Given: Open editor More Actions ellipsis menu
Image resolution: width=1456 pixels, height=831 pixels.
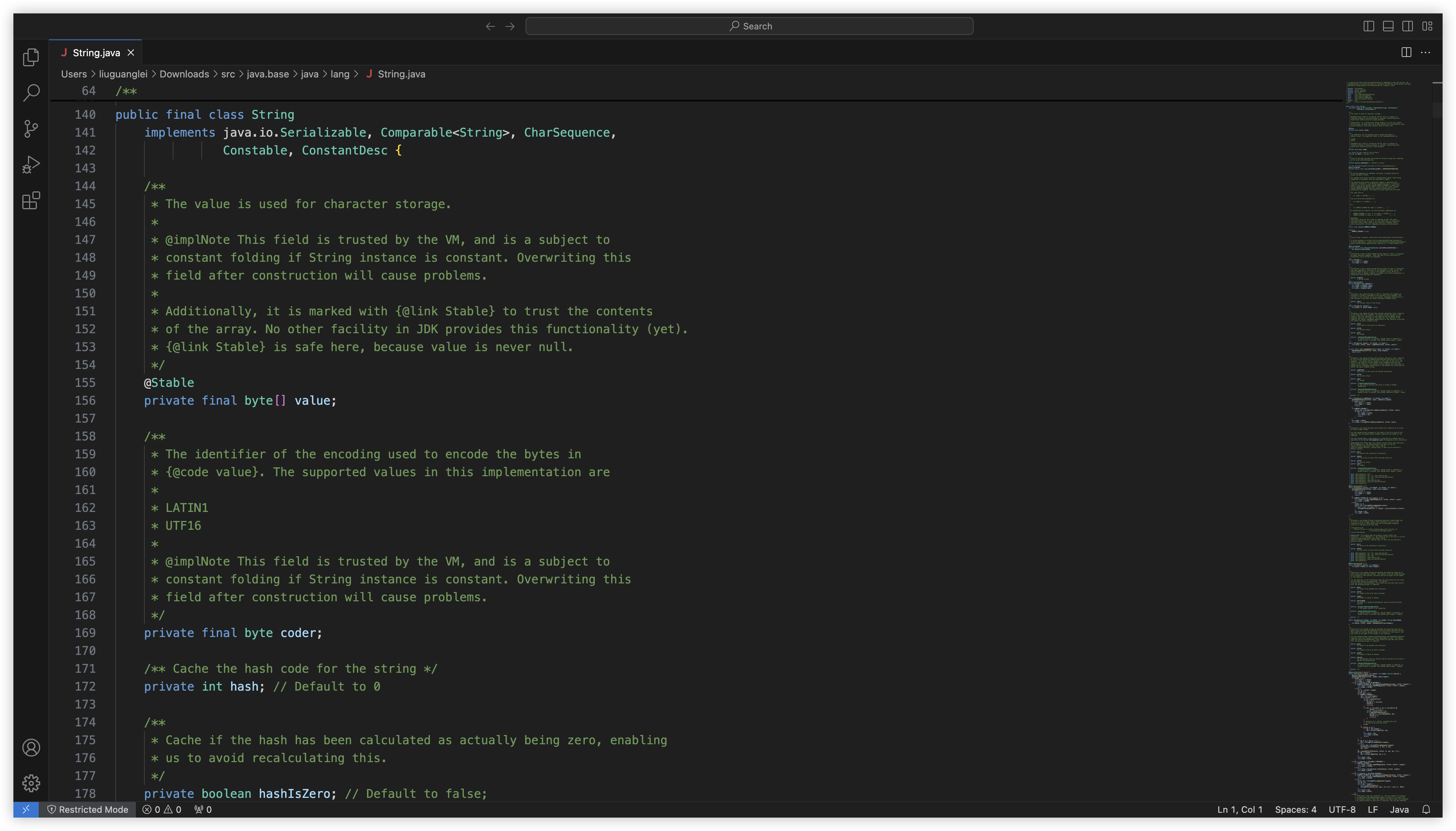Looking at the screenshot, I should click(x=1425, y=52).
